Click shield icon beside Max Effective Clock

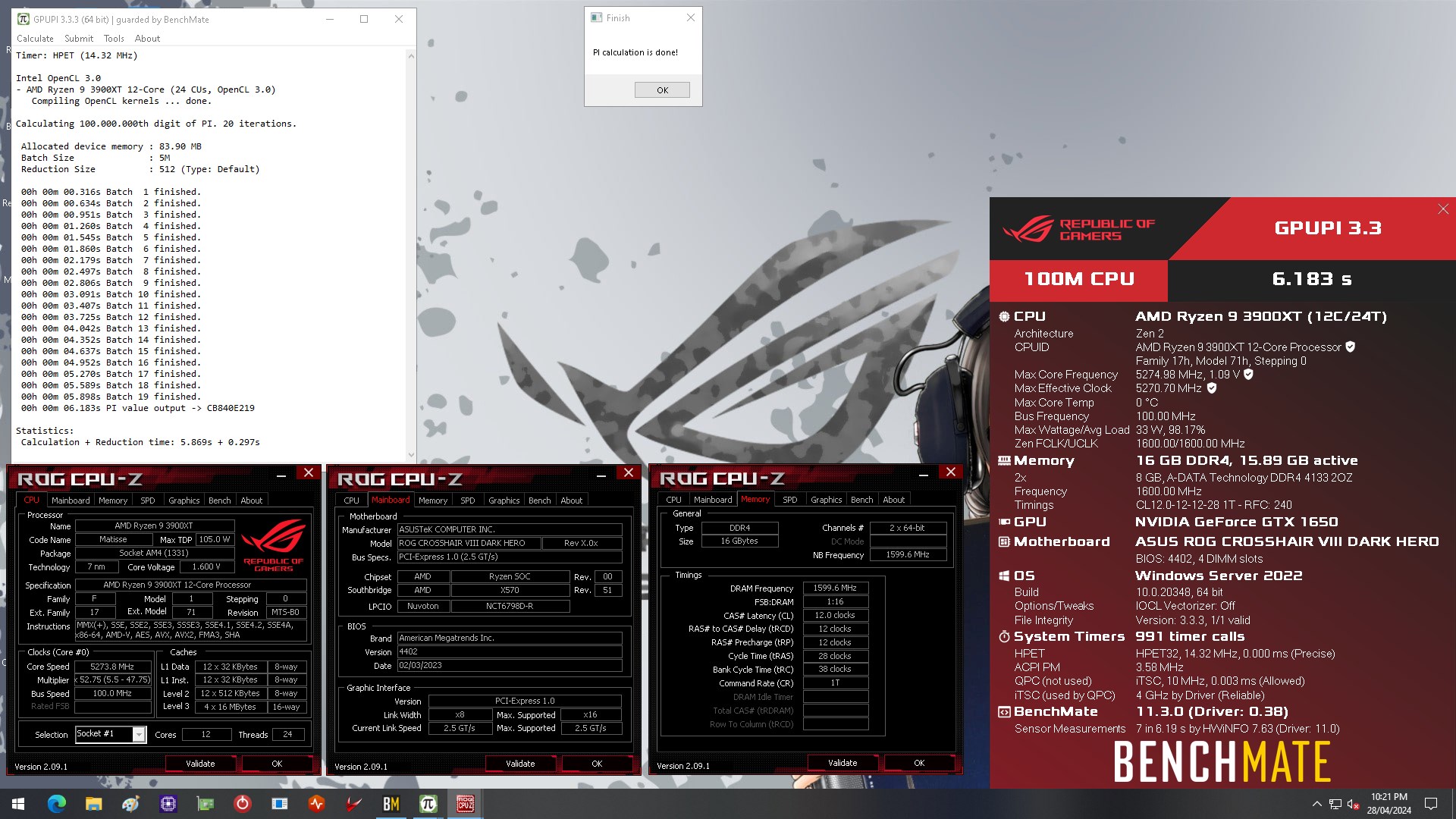click(1212, 388)
